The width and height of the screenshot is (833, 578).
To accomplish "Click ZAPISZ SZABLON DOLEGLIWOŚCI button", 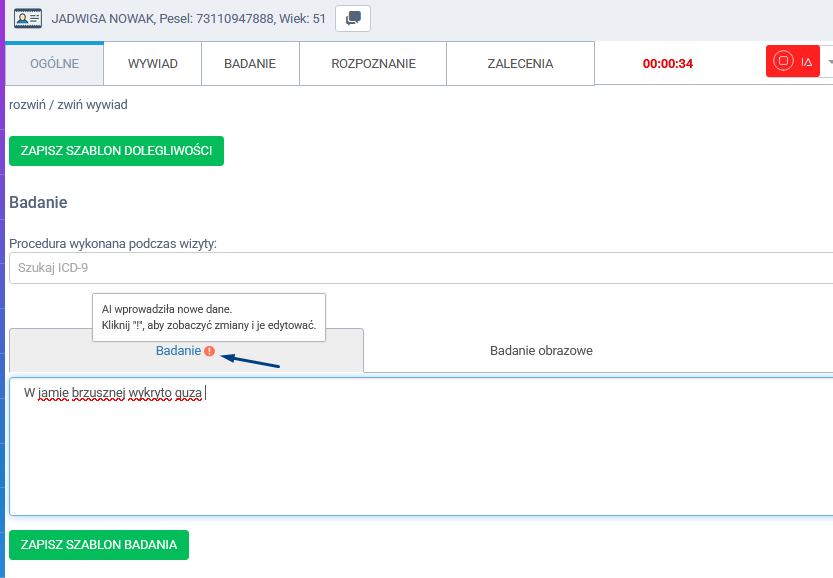I will (116, 151).
